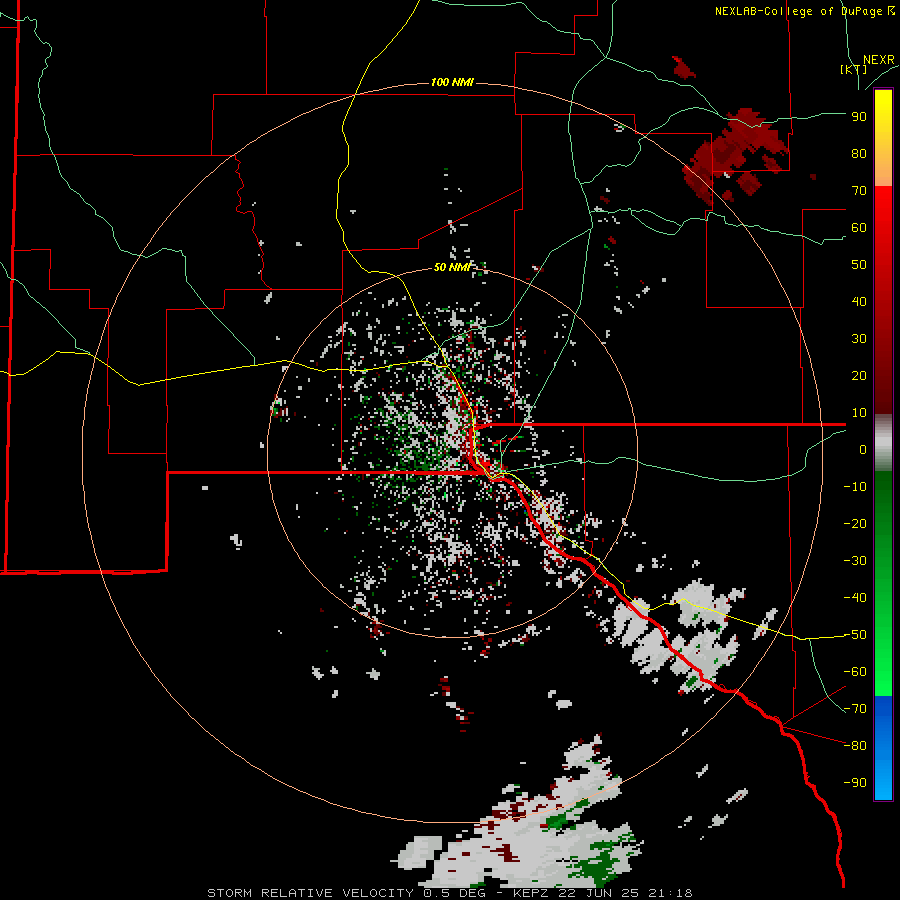Click the Storm Relative Velocity caption at bottom
900x900 pixels.
click(449, 893)
